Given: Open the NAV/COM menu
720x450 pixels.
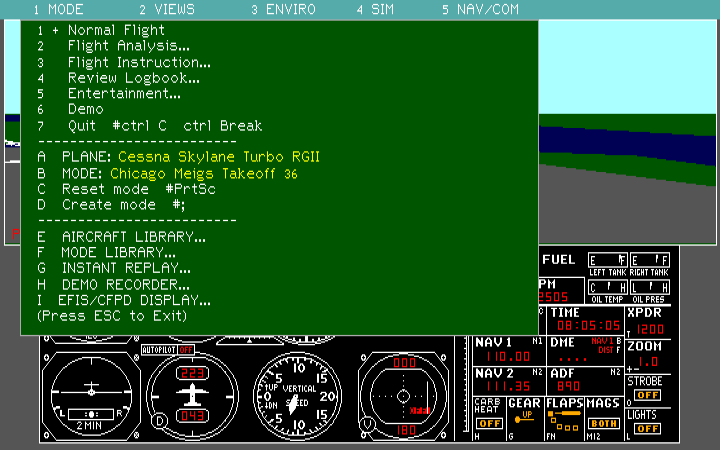Looking at the screenshot, I should coord(480,9).
